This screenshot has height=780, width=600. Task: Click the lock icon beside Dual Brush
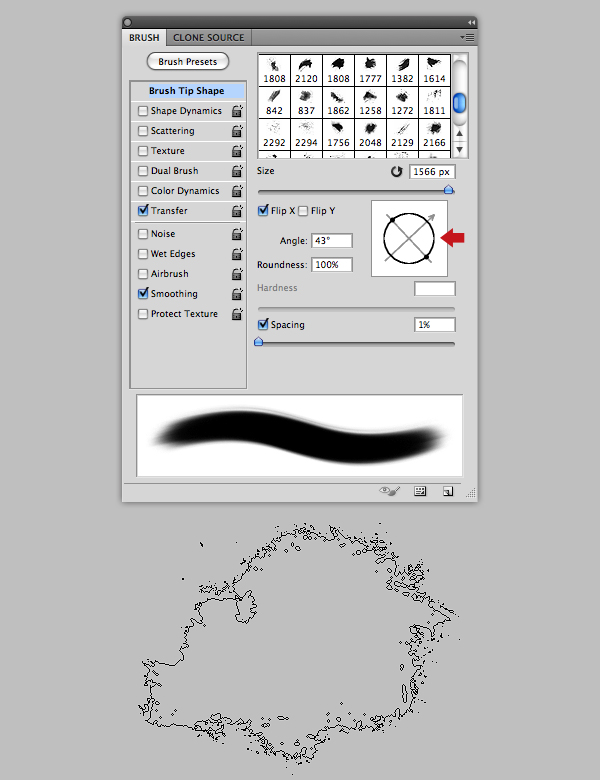tap(237, 171)
